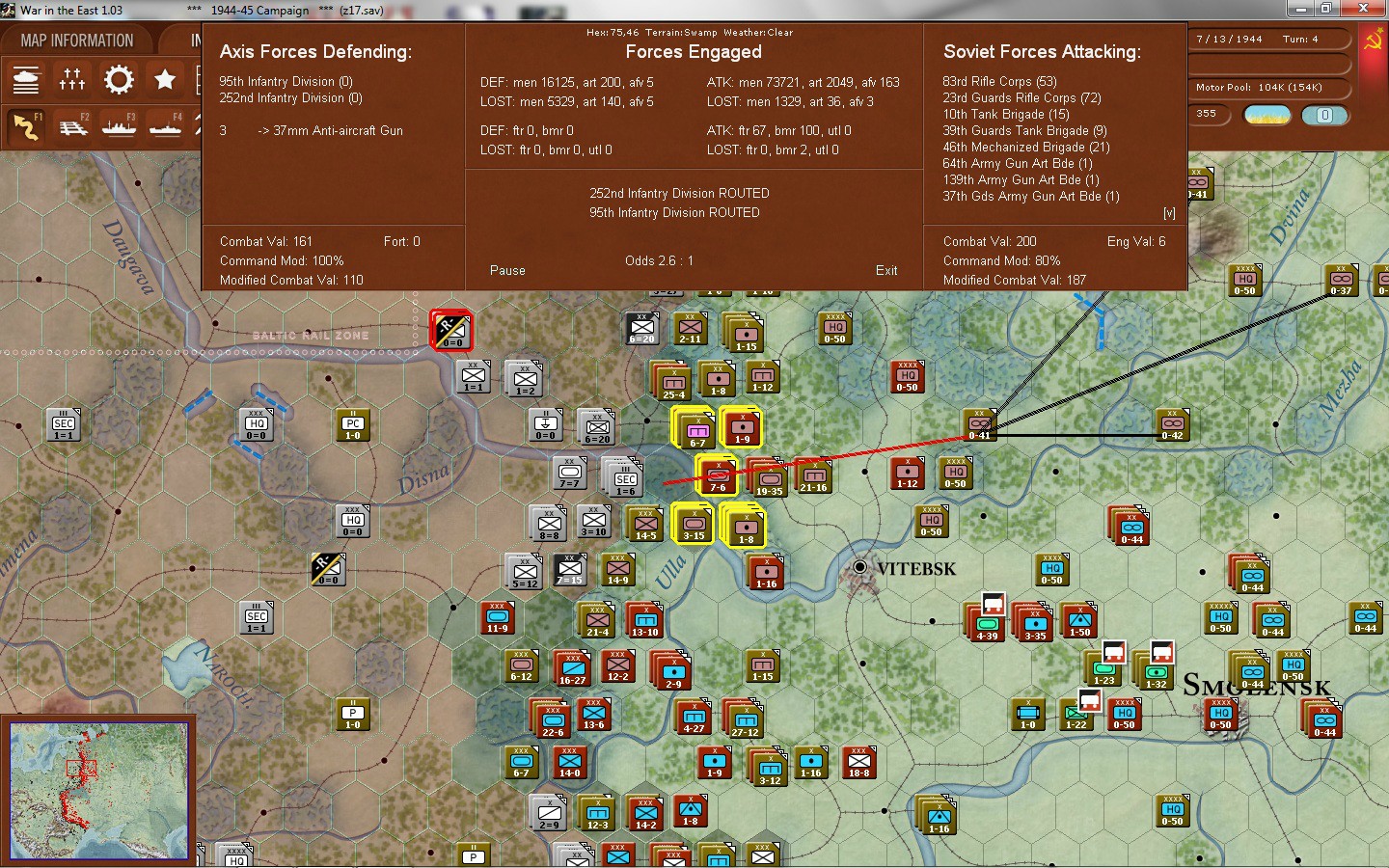The height and width of the screenshot is (868, 1389).
Task: Select the 21-16 unit counter
Action: [x=813, y=475]
